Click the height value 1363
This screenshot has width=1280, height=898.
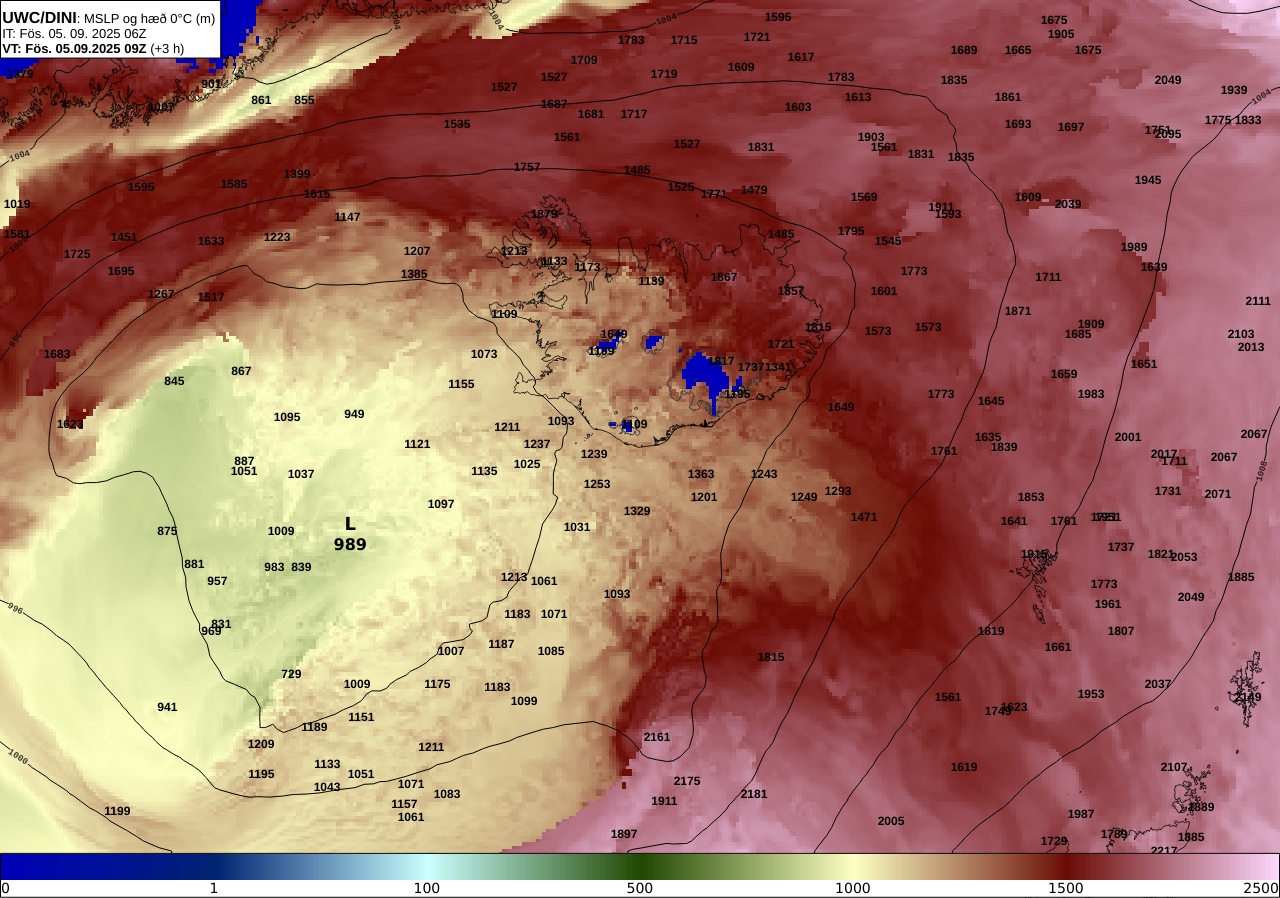click(701, 474)
